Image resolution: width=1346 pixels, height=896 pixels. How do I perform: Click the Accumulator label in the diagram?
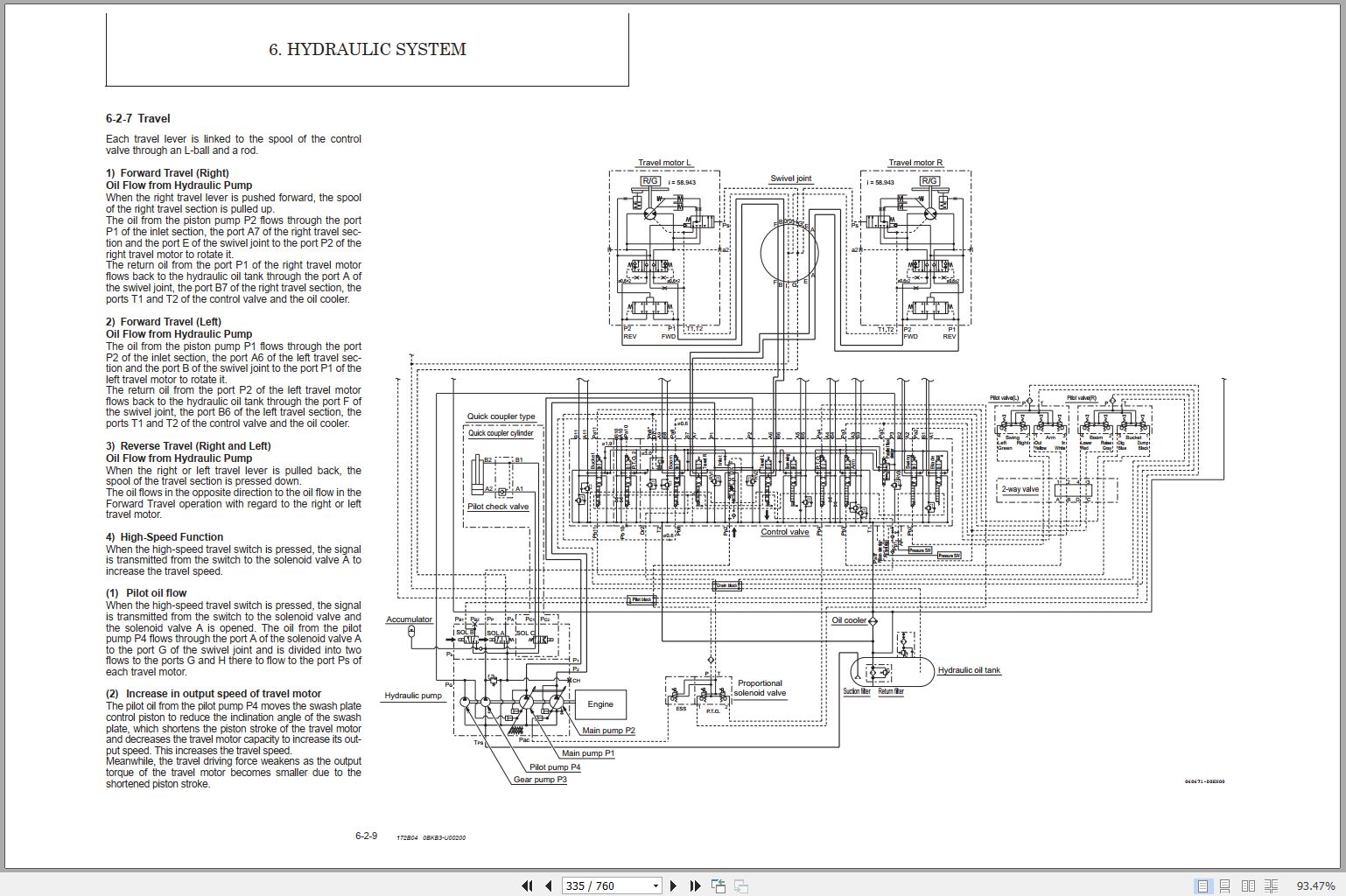pos(409,619)
